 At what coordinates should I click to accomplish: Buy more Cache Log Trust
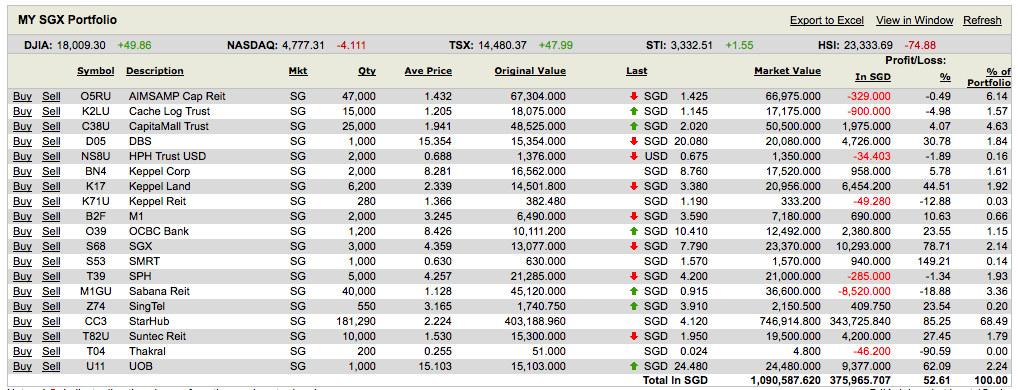pos(22,111)
